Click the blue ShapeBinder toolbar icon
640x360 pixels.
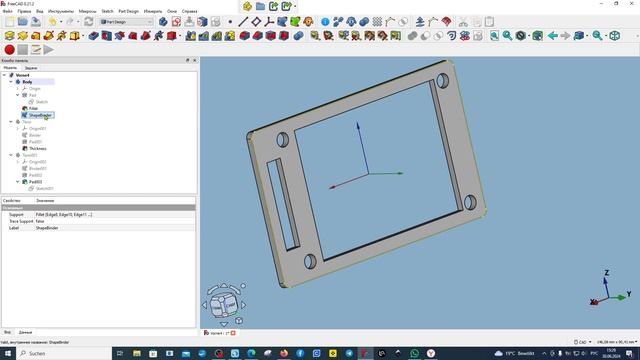click(x=282, y=22)
